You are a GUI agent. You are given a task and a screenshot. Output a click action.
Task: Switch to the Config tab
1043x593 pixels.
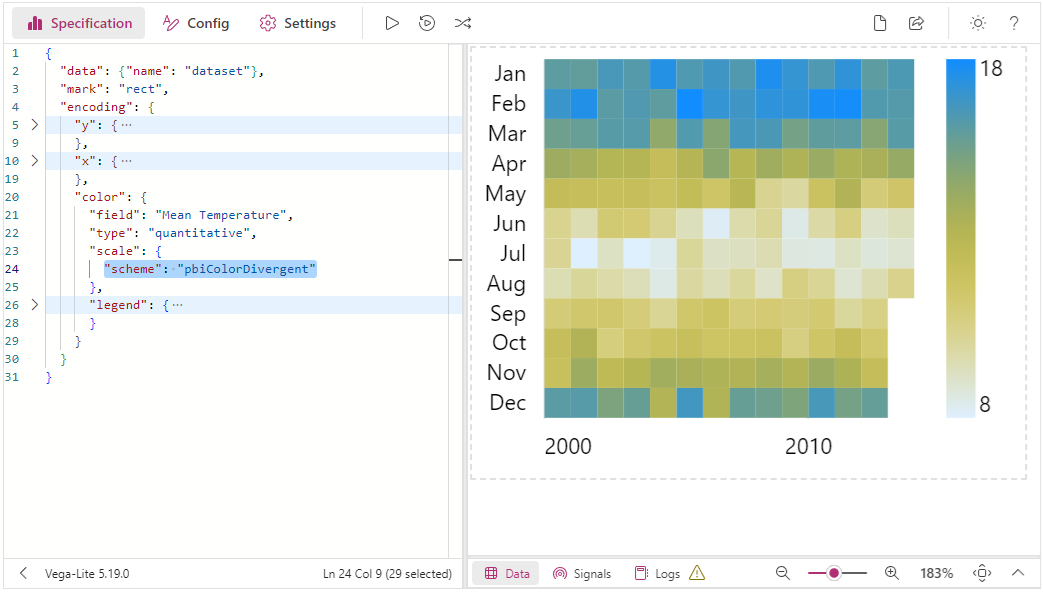pos(196,23)
